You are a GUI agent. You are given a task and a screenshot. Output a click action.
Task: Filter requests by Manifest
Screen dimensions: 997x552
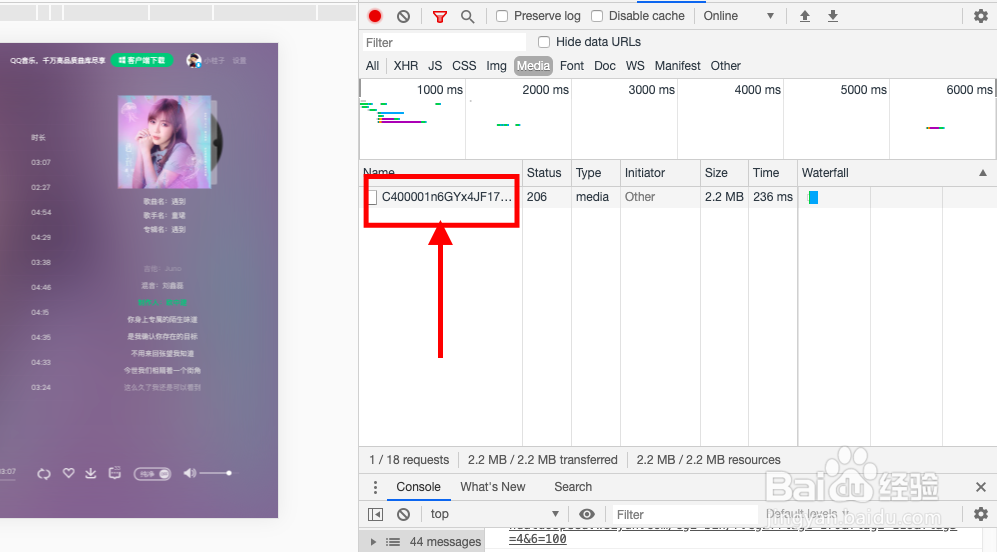678,66
